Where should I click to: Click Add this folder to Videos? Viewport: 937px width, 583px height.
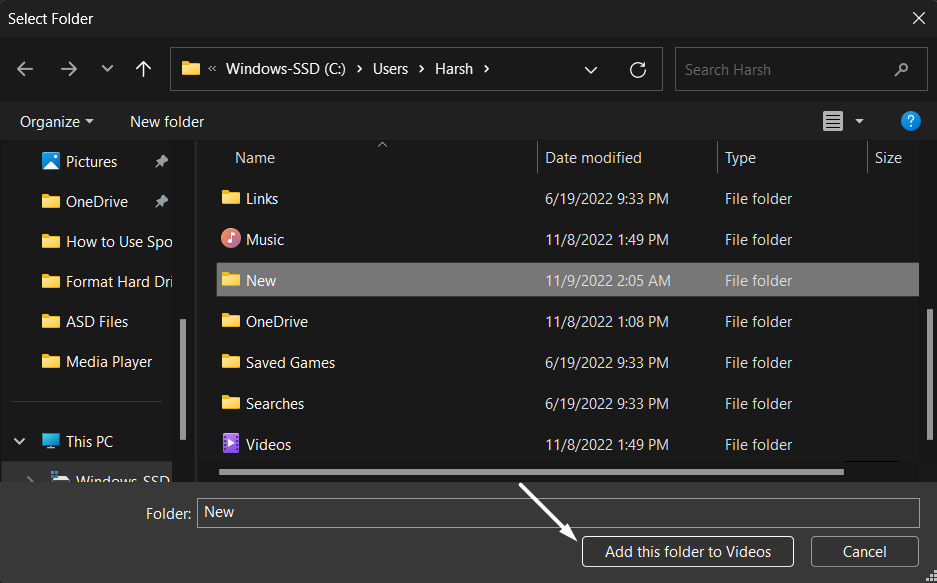click(688, 551)
